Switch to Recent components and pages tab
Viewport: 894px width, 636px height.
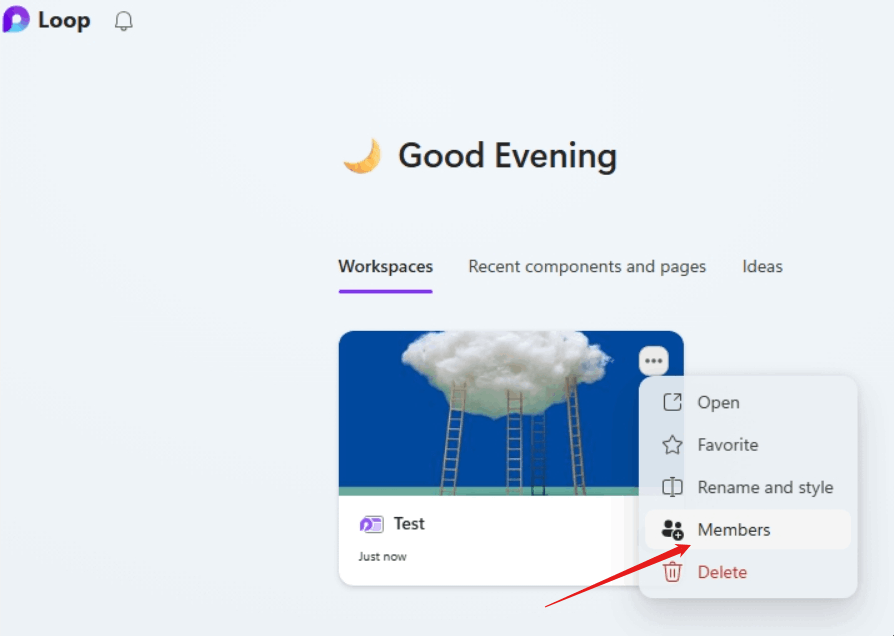tap(587, 267)
